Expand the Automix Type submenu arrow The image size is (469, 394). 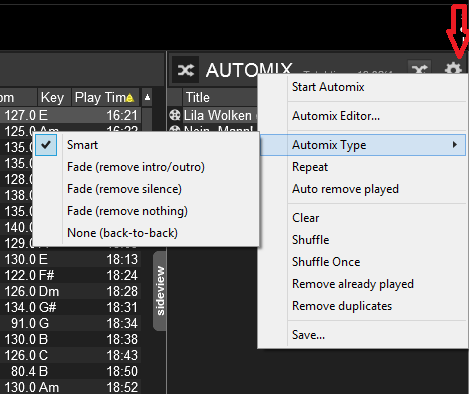click(455, 145)
